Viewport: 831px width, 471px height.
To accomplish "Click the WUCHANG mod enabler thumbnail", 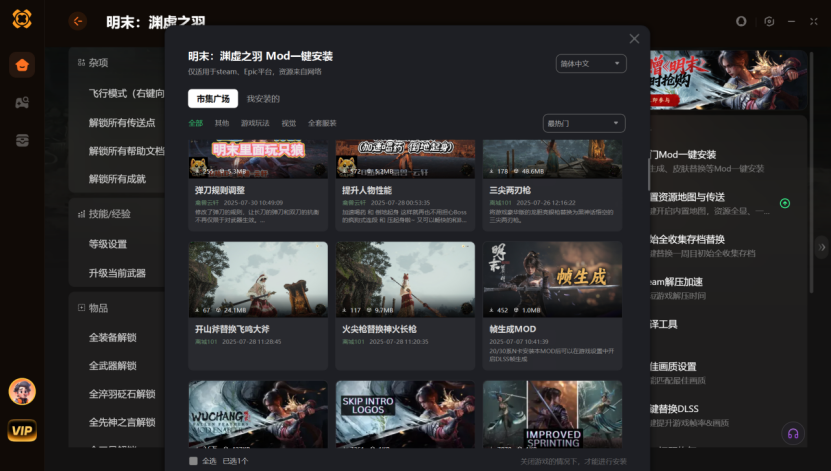I will point(258,414).
